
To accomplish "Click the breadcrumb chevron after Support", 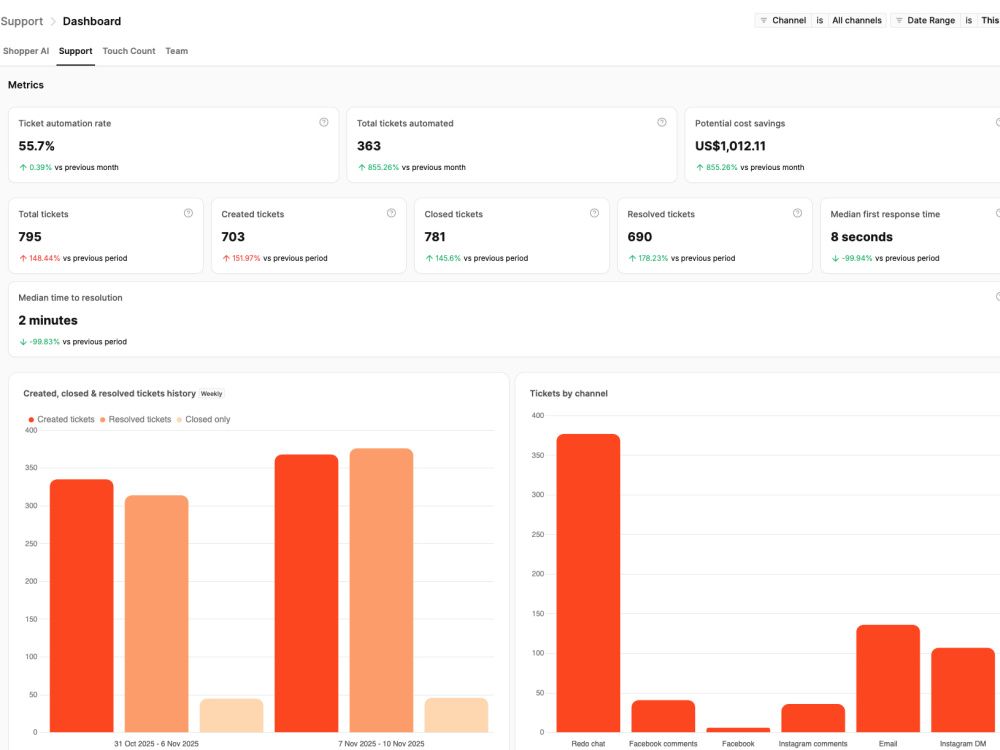I will (x=53, y=22).
